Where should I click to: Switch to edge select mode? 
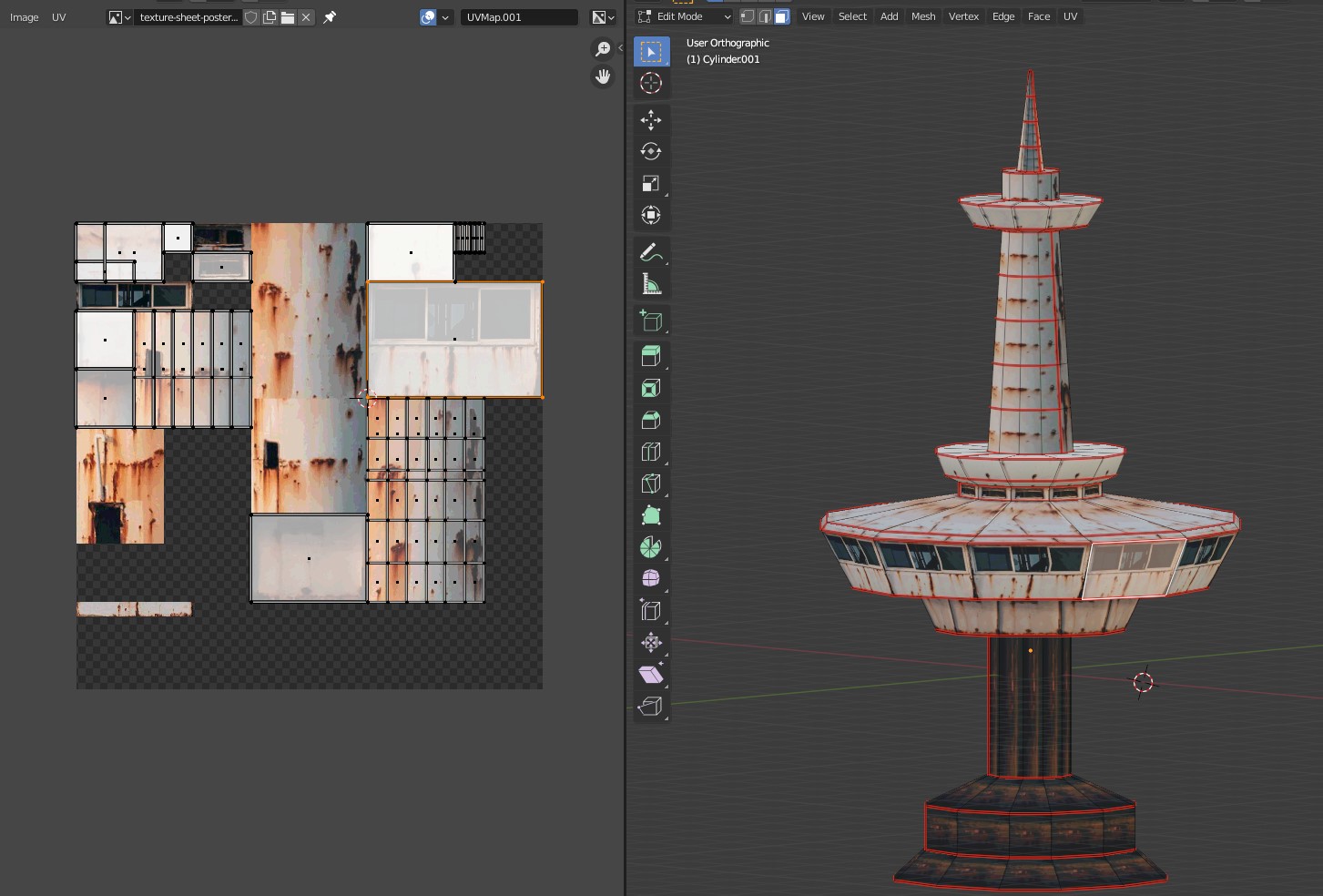click(x=764, y=16)
